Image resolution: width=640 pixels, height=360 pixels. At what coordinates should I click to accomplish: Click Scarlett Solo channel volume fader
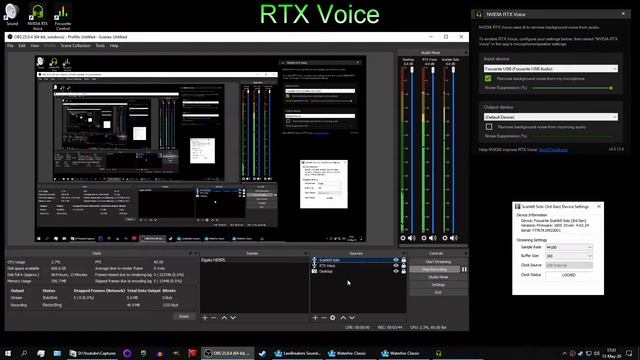pyautogui.click(x=453, y=70)
